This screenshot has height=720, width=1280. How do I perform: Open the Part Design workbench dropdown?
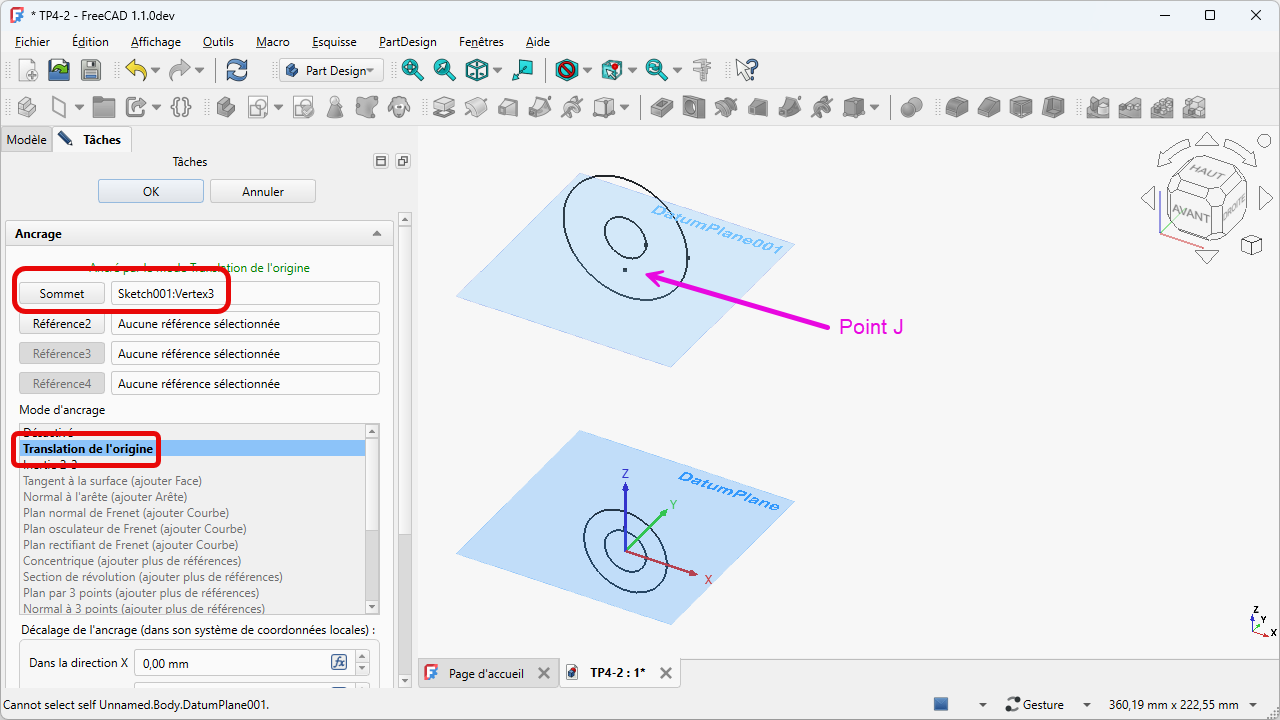[331, 70]
